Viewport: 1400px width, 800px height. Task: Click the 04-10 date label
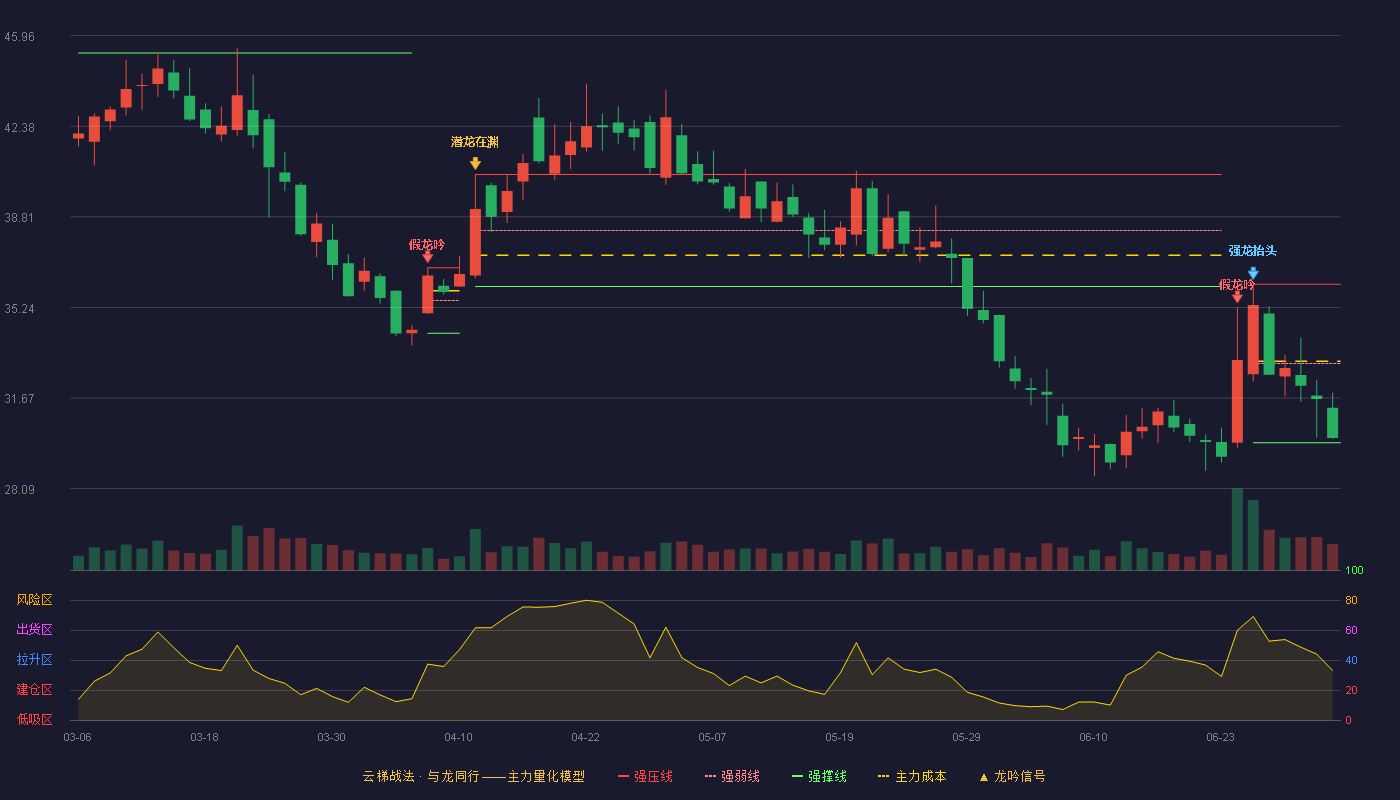458,737
